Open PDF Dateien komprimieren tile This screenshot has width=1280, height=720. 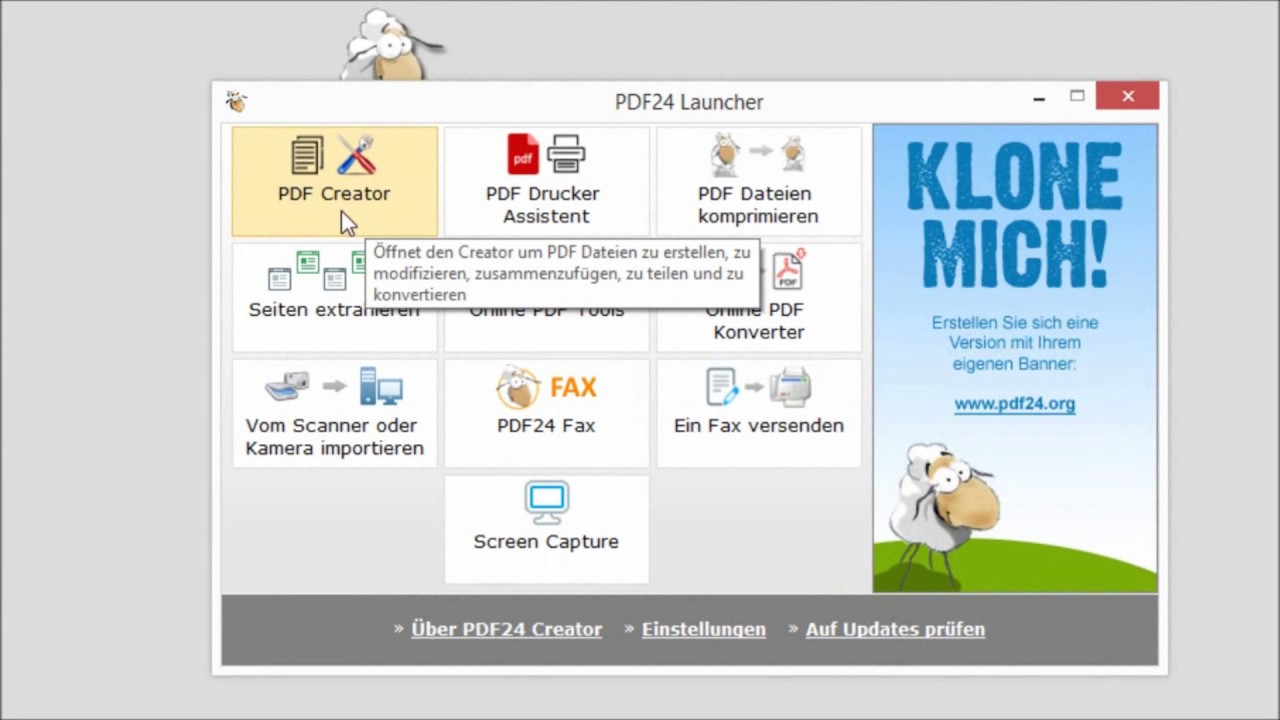(x=758, y=181)
